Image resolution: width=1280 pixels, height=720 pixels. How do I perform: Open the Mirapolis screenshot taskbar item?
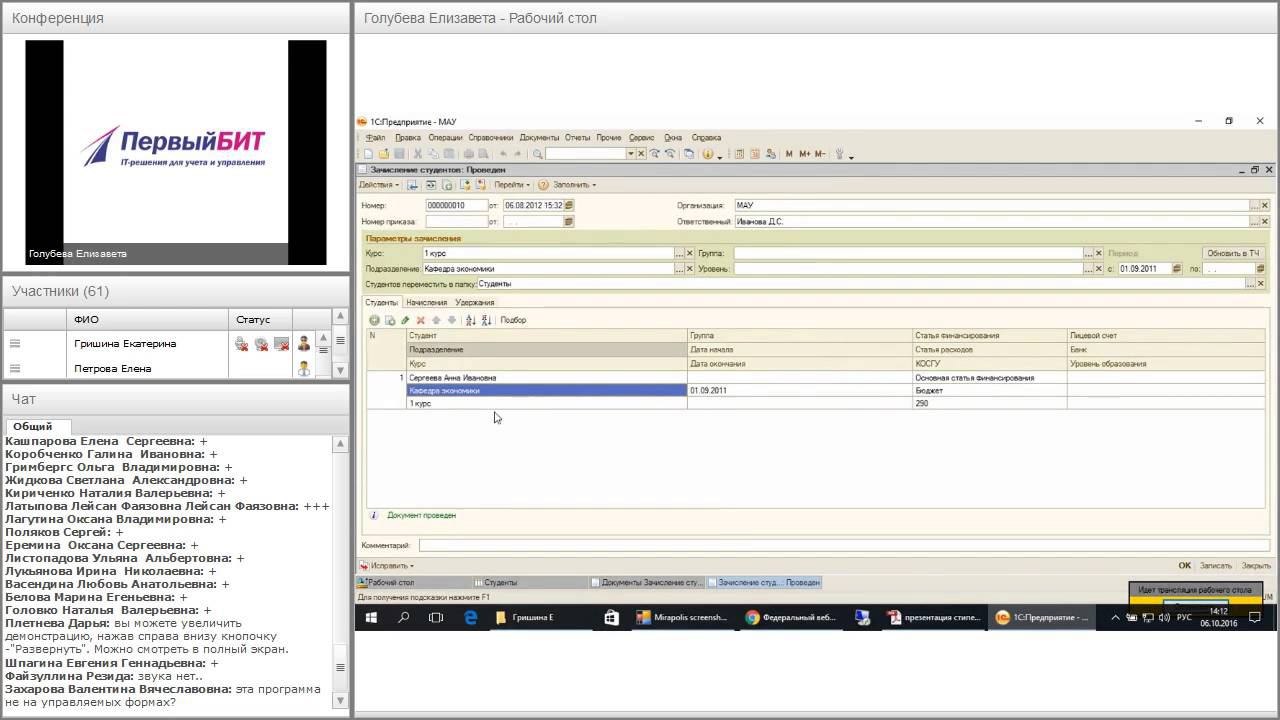click(681, 618)
